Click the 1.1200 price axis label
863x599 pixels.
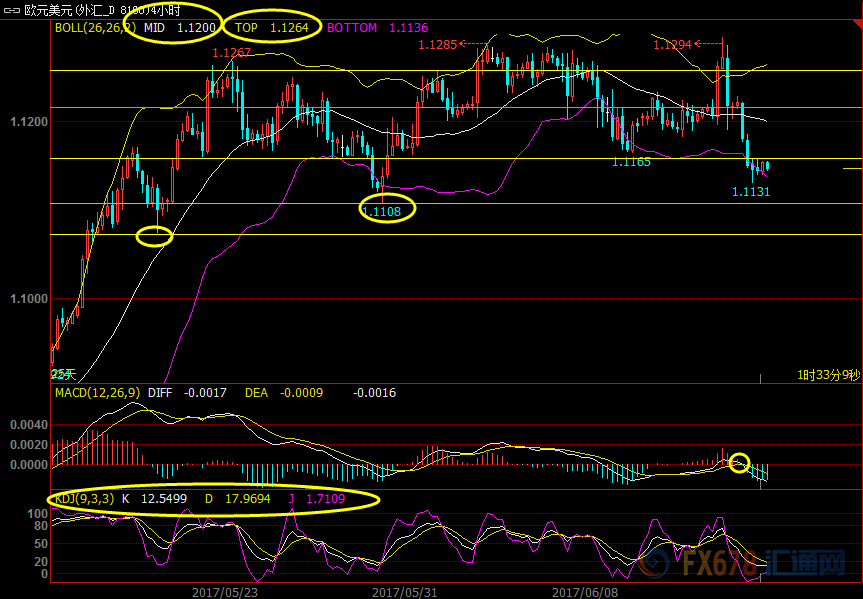[29, 121]
